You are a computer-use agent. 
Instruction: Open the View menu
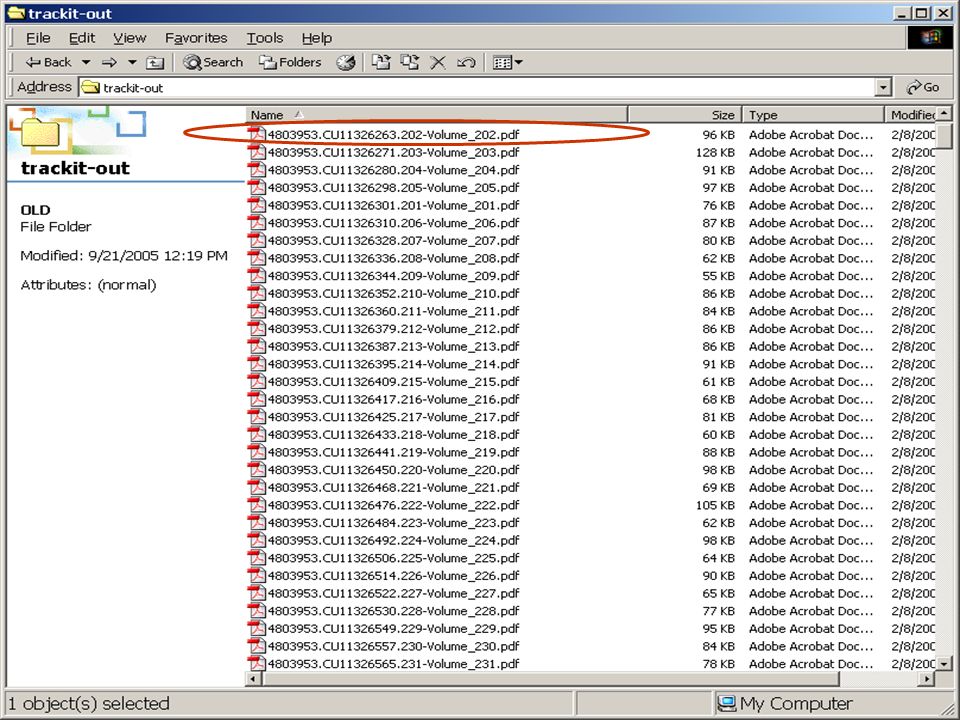[129, 38]
